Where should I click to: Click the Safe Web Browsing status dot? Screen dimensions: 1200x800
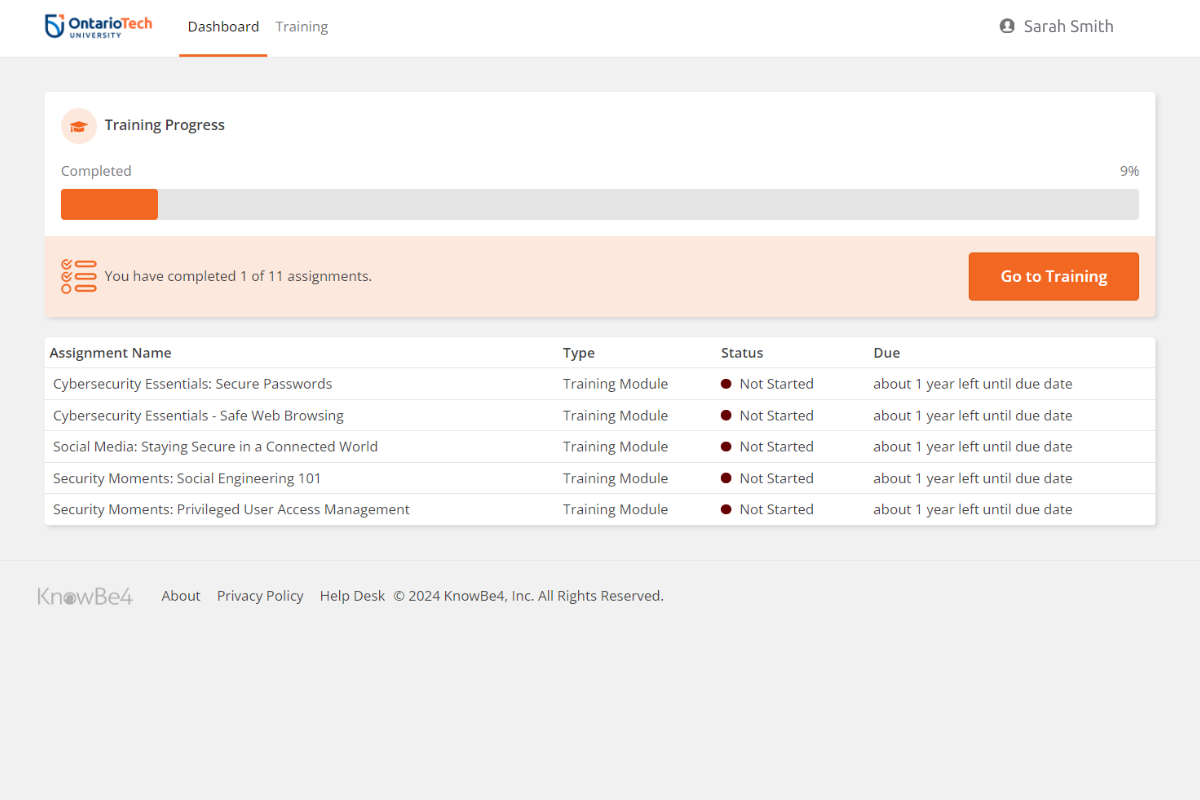(726, 416)
